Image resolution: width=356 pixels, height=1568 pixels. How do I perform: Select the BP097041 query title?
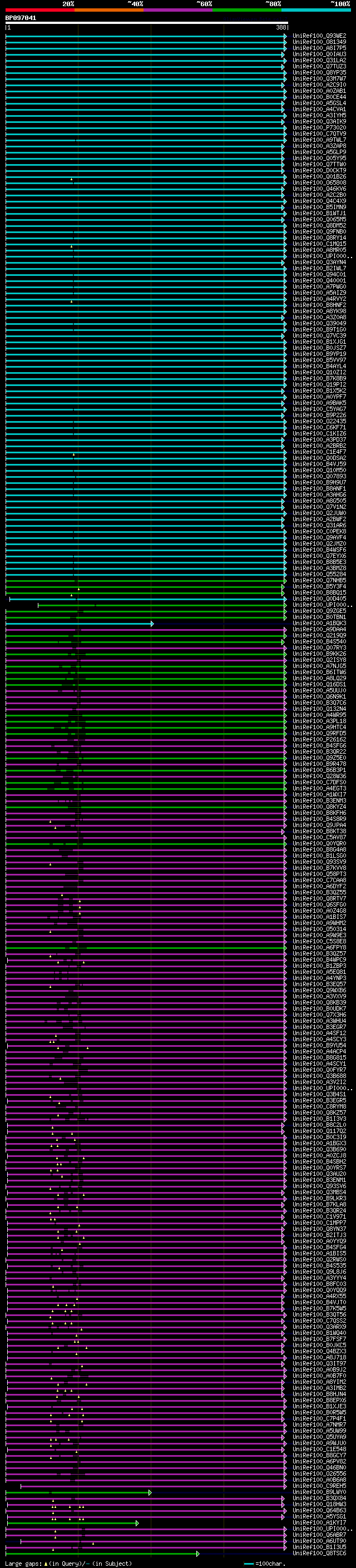click(21, 18)
